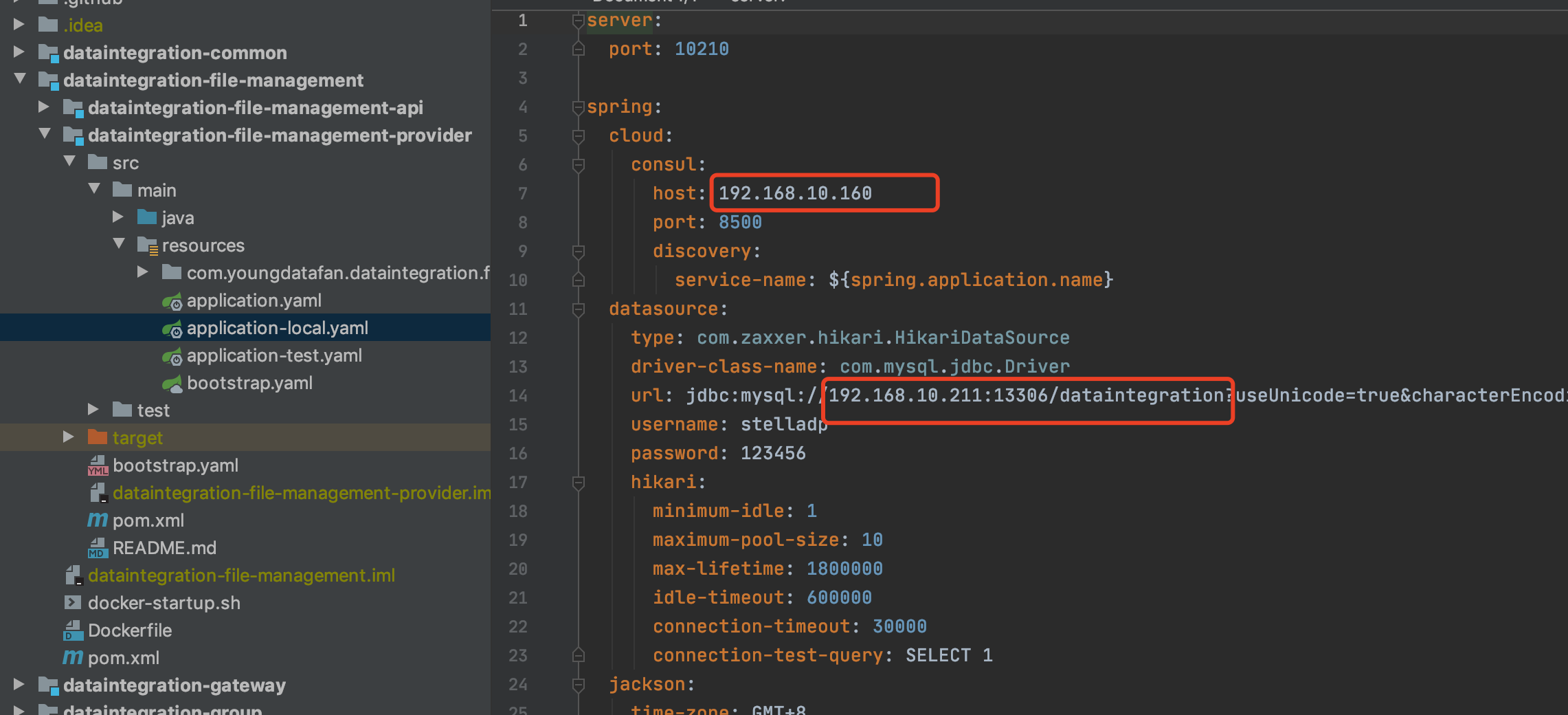Image resolution: width=1568 pixels, height=715 pixels.
Task: Click the YML file icon next to bootstrap.yaml
Action: (98, 465)
